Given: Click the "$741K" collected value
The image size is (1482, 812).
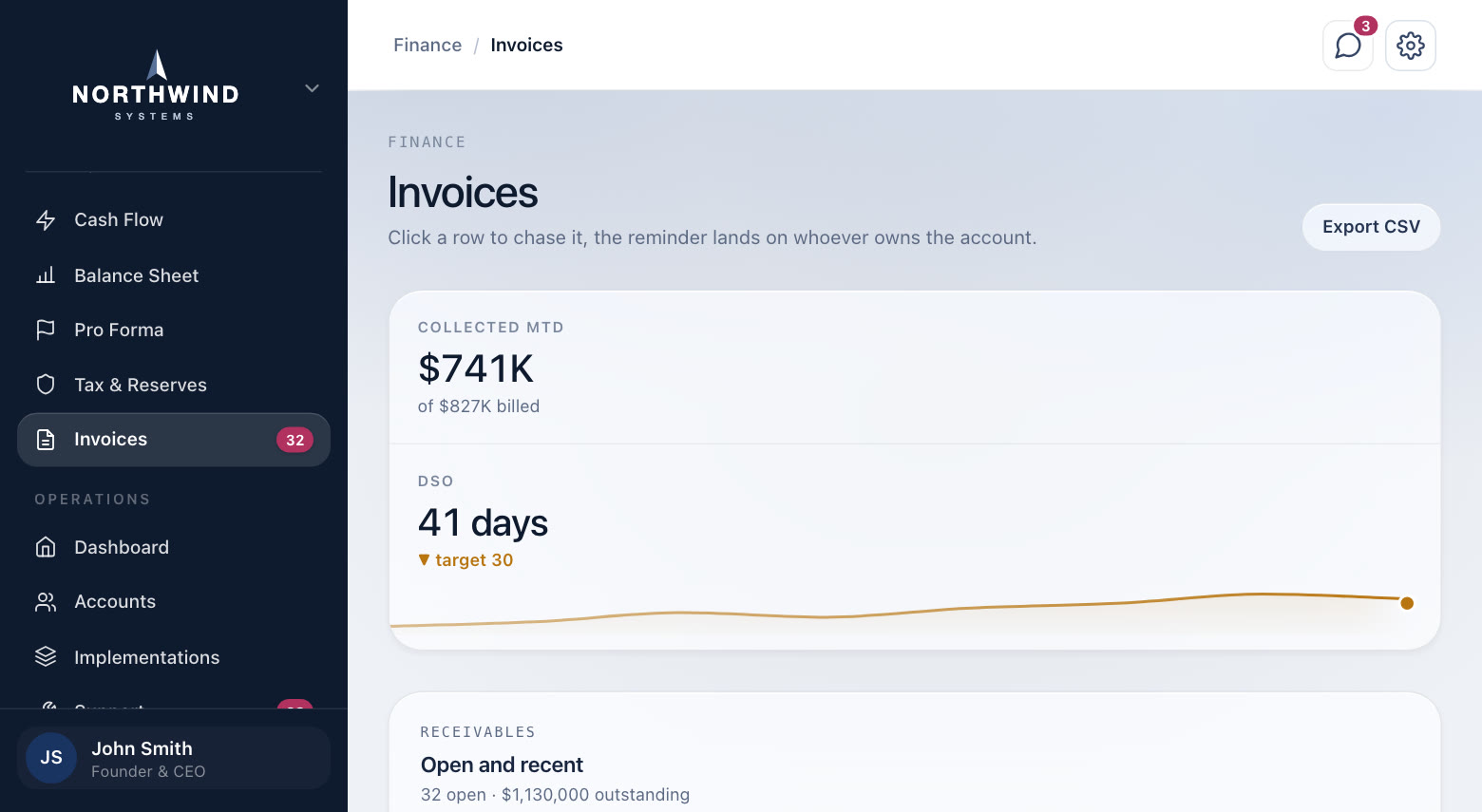Looking at the screenshot, I should [x=476, y=368].
